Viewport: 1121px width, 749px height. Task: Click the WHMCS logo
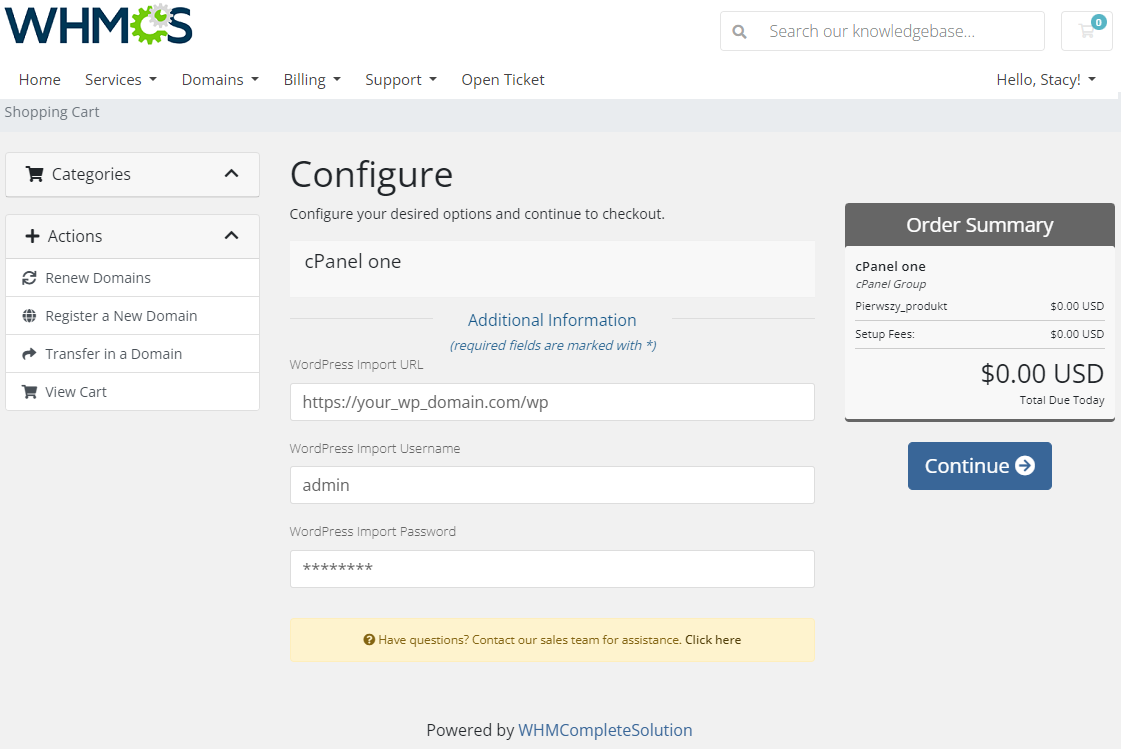click(x=97, y=27)
